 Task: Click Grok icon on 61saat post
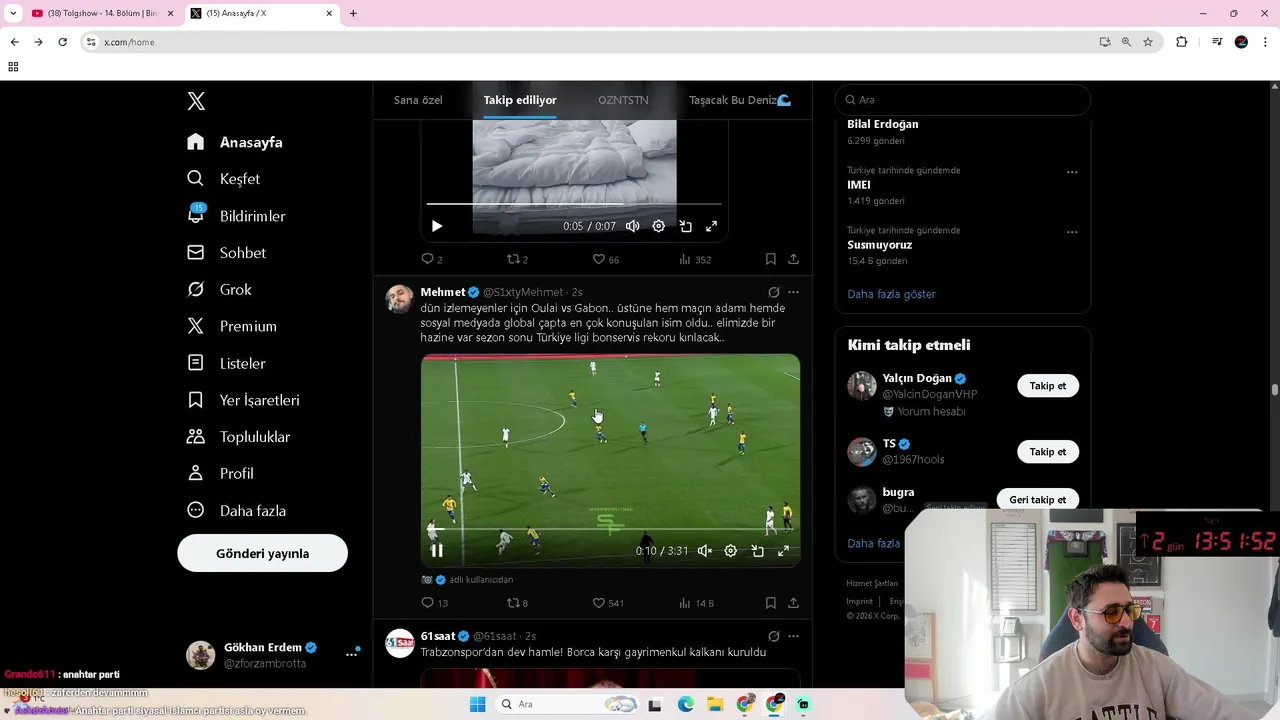point(773,636)
